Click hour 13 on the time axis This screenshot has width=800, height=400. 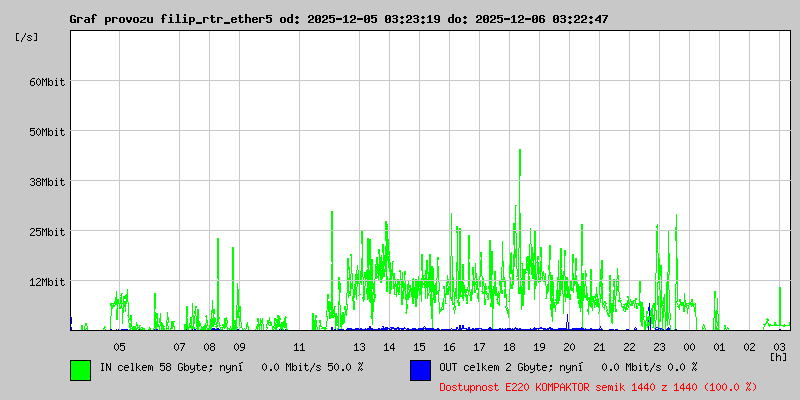pos(359,346)
